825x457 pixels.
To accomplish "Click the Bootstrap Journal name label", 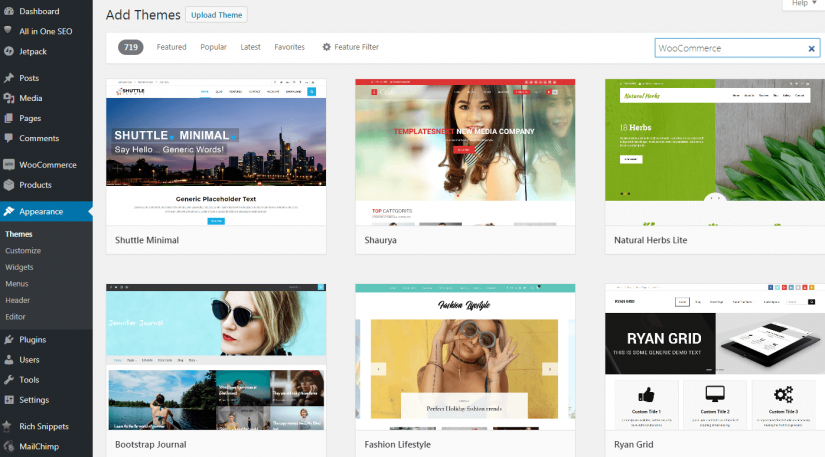I will [x=150, y=444].
